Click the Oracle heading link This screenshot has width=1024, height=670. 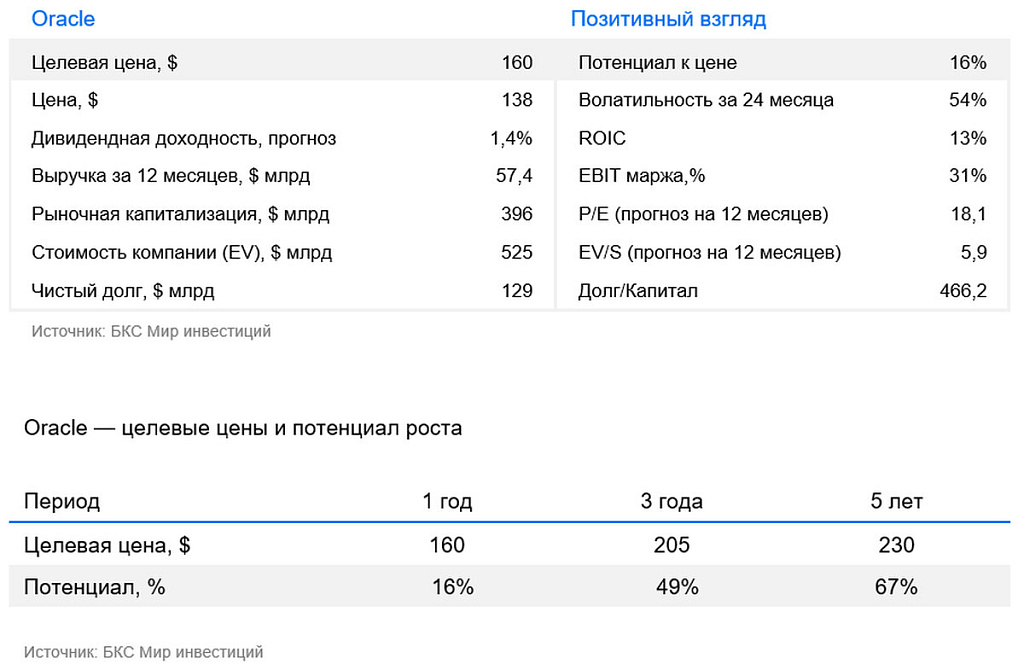coord(63,19)
